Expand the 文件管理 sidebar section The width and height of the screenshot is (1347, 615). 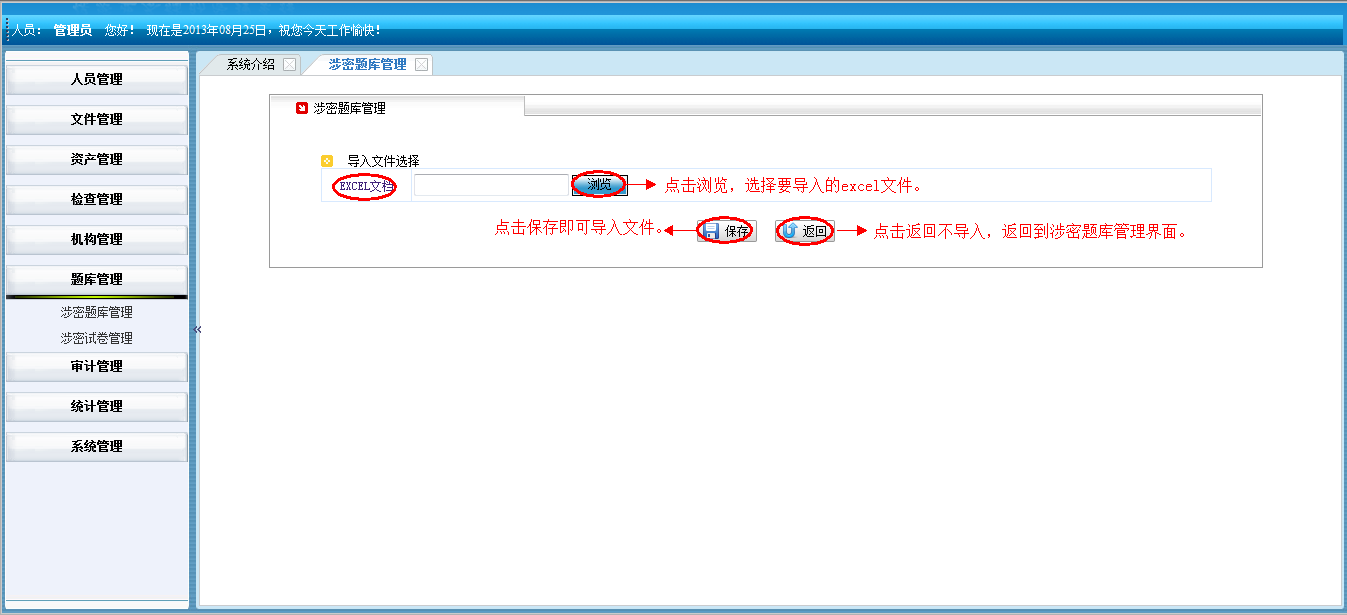(97, 120)
